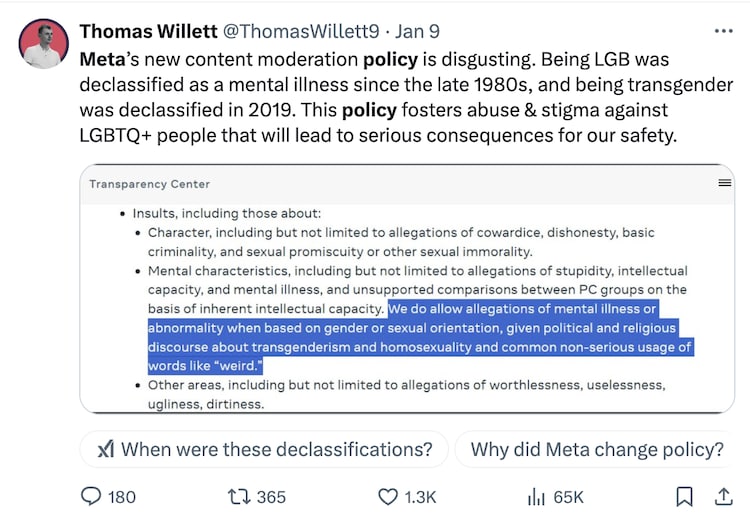Open the three-dot more options menu
The width and height of the screenshot is (750, 522).
(x=723, y=31)
